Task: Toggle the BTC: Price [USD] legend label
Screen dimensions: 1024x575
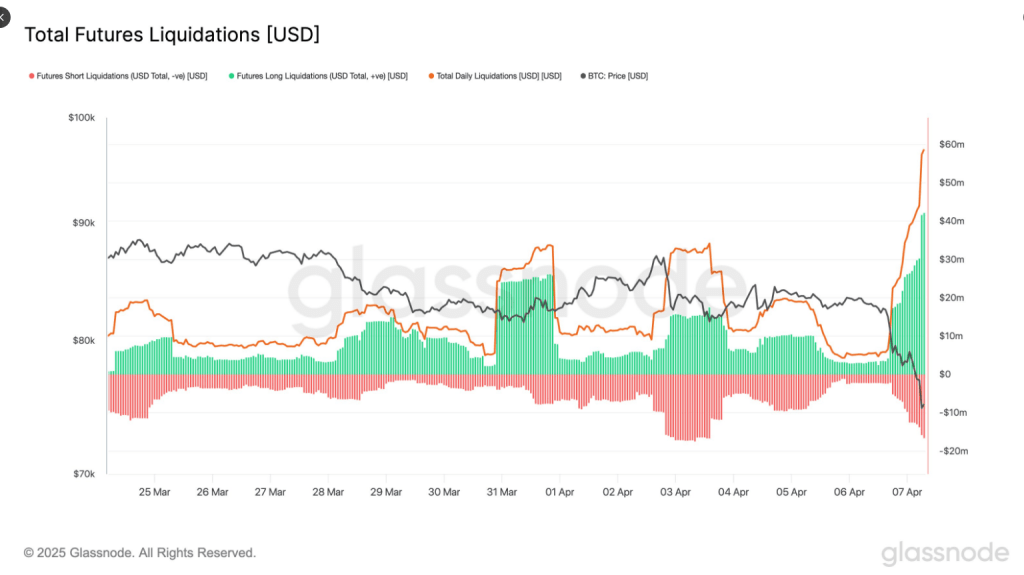Action: [619, 76]
